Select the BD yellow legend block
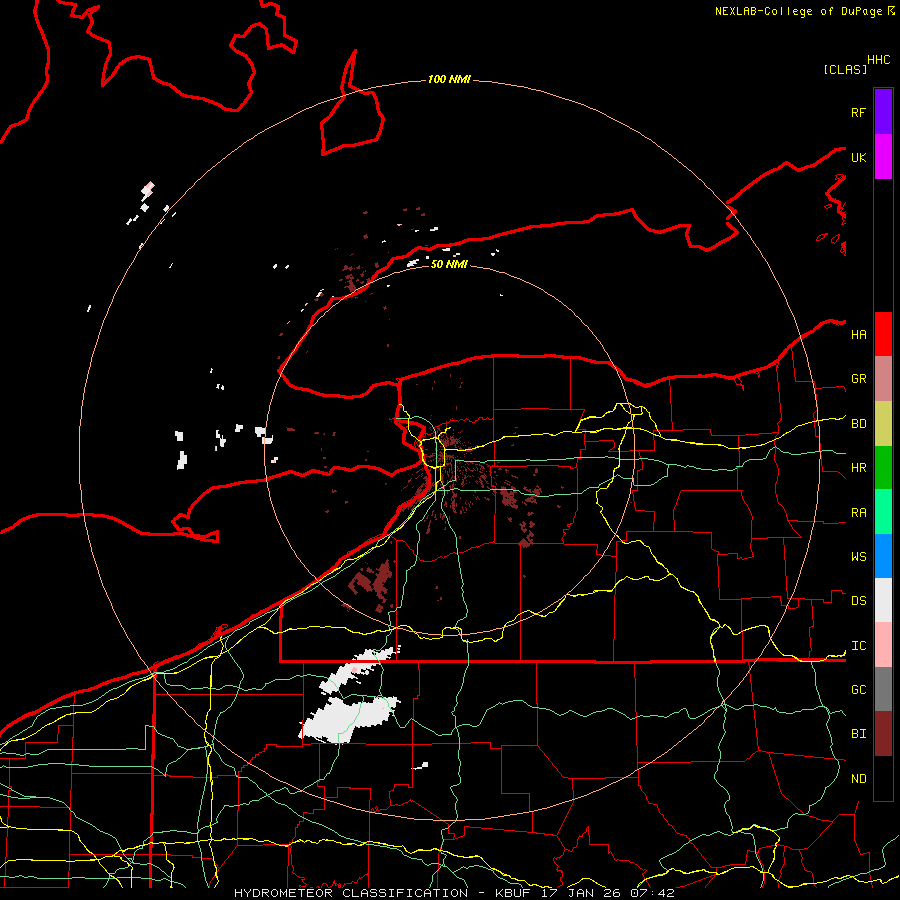The width and height of the screenshot is (900, 900). click(883, 424)
